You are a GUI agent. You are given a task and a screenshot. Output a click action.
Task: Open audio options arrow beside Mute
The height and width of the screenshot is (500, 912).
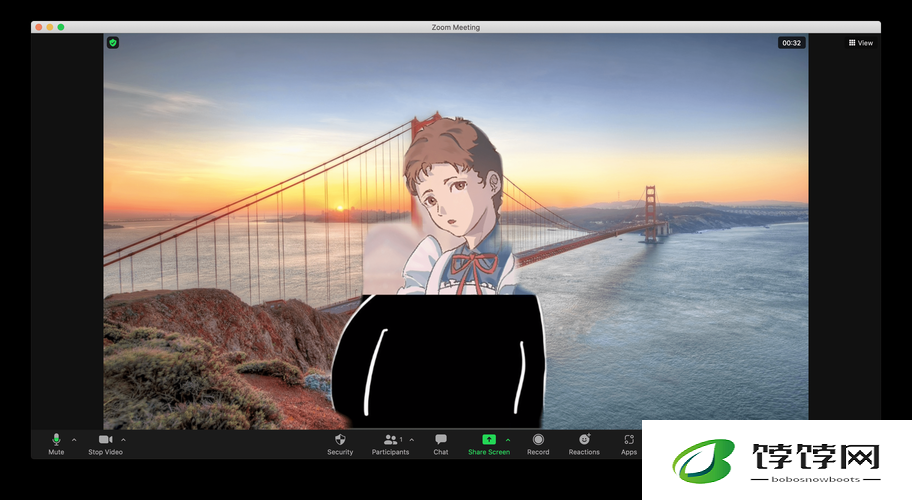[74, 440]
